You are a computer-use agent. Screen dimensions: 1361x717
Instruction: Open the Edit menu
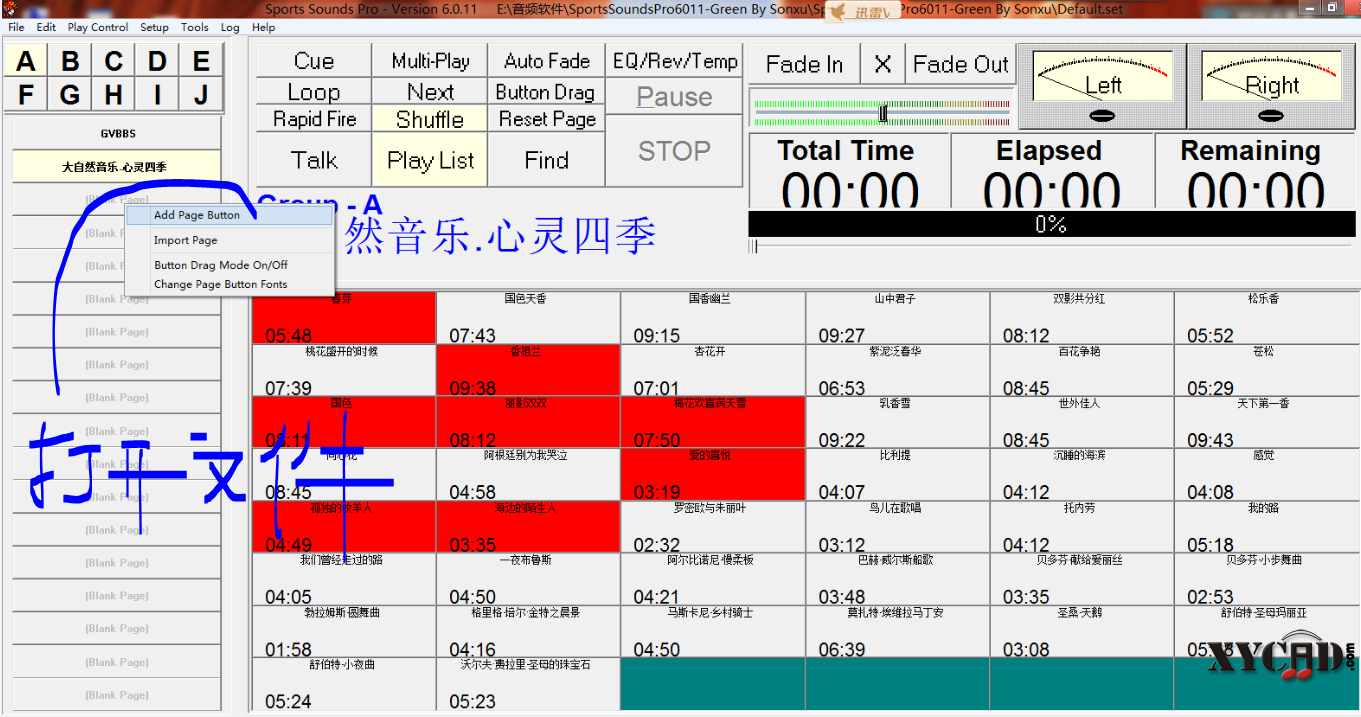coord(46,27)
